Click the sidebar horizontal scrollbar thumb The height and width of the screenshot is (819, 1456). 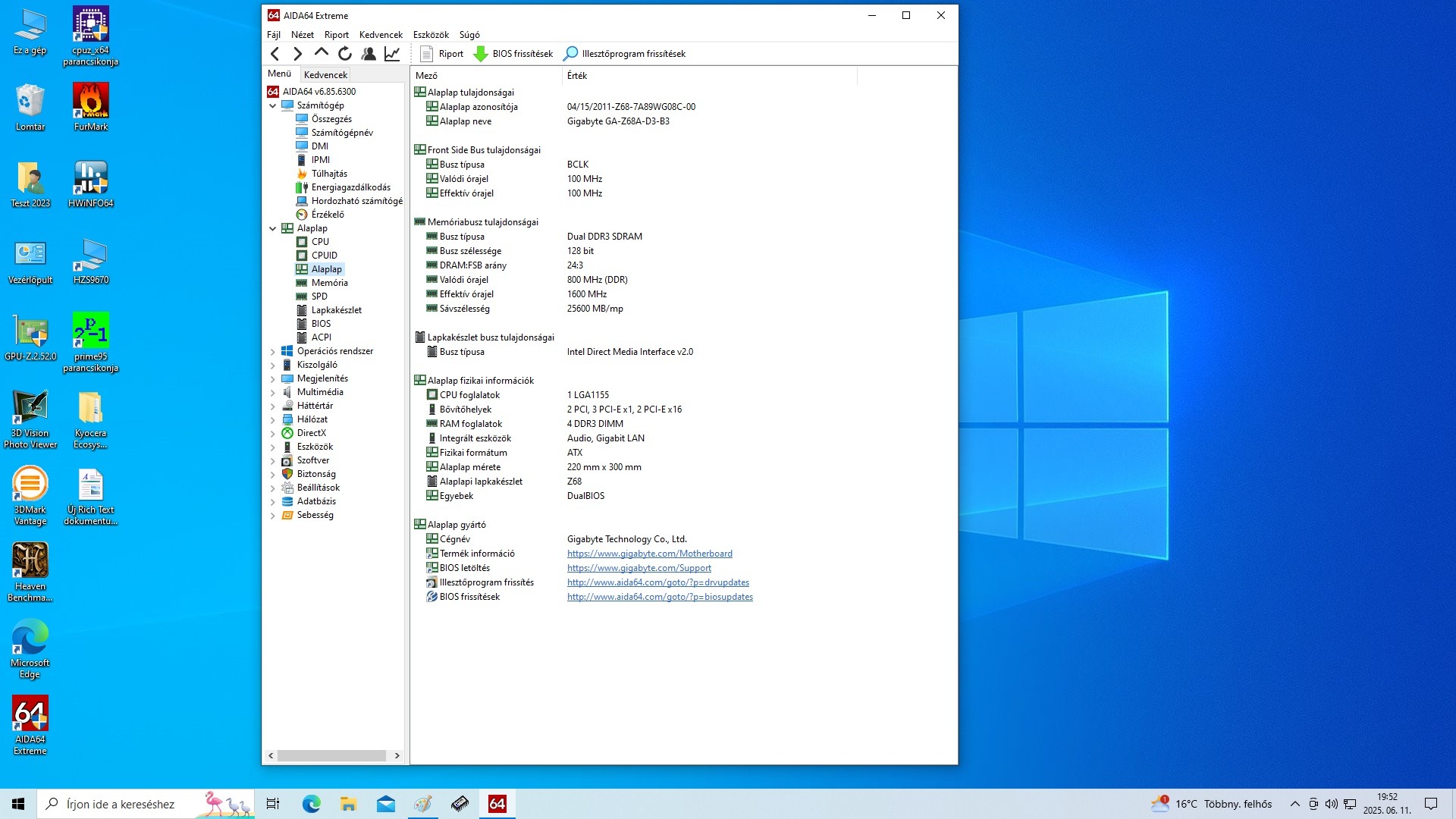[331, 756]
